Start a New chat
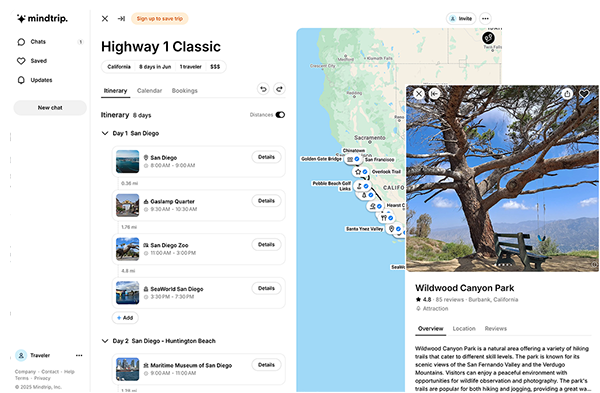The width and height of the screenshot is (600, 393). pos(50,108)
